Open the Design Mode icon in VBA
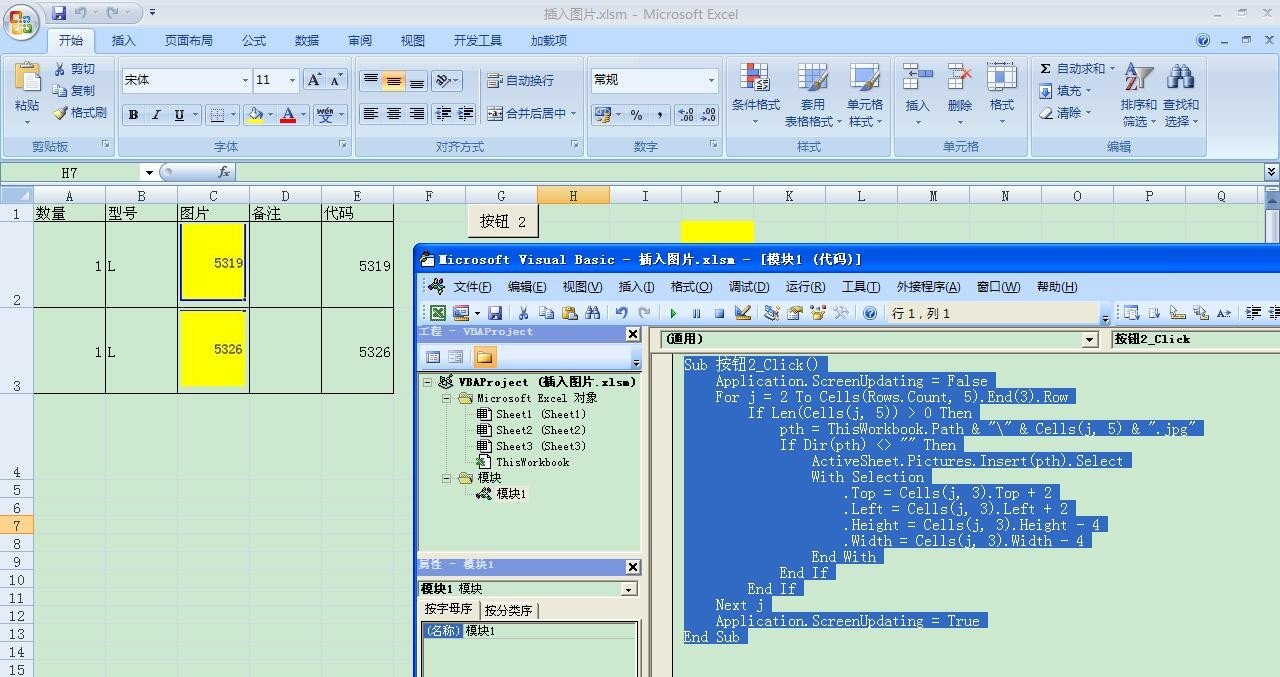Image resolution: width=1280 pixels, height=677 pixels. (x=743, y=312)
